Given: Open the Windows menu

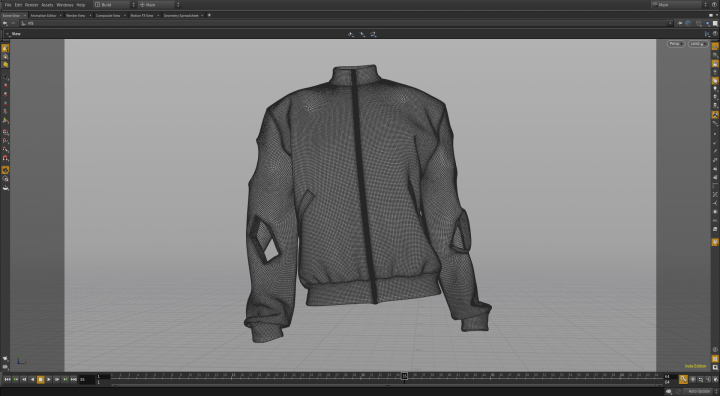Looking at the screenshot, I should (x=65, y=5).
